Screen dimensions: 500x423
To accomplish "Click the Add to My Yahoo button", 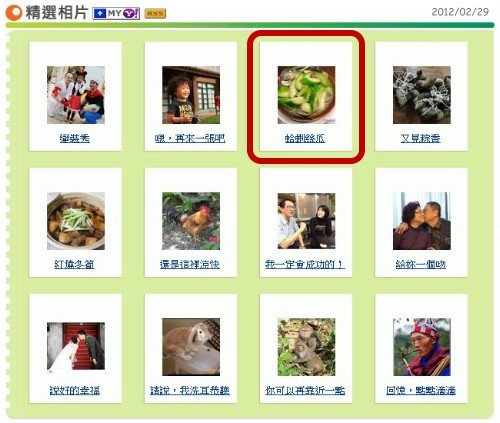I will pos(116,14).
